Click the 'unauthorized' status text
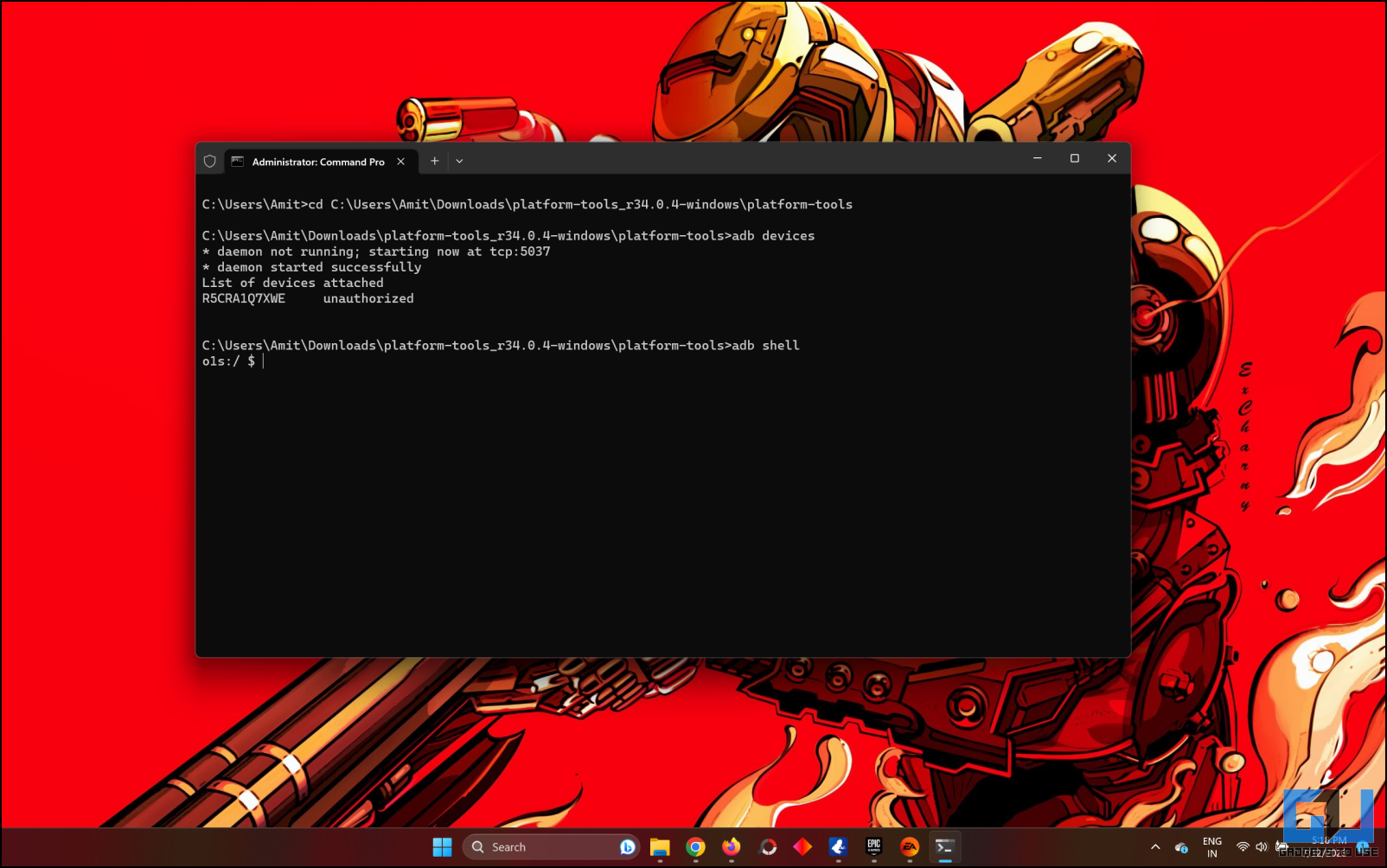Screen dimensions: 1387x868 (368, 298)
